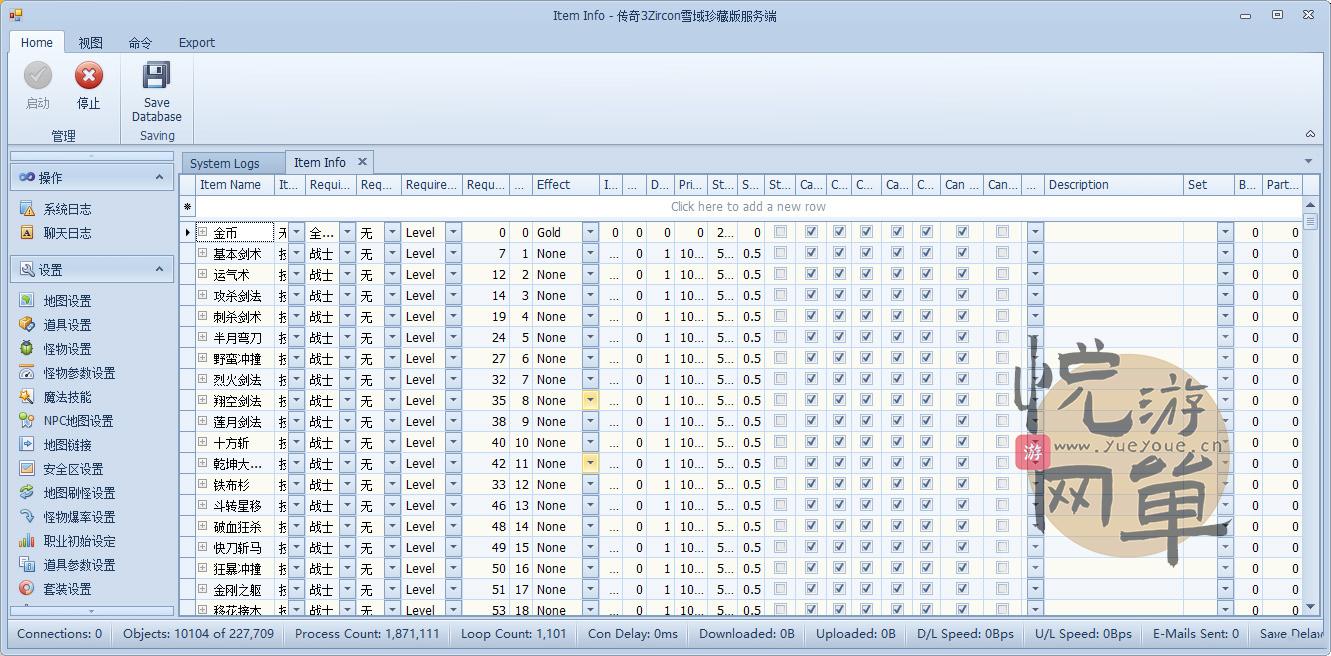
Task: Open 地图设置 map settings
Action: coord(66,301)
